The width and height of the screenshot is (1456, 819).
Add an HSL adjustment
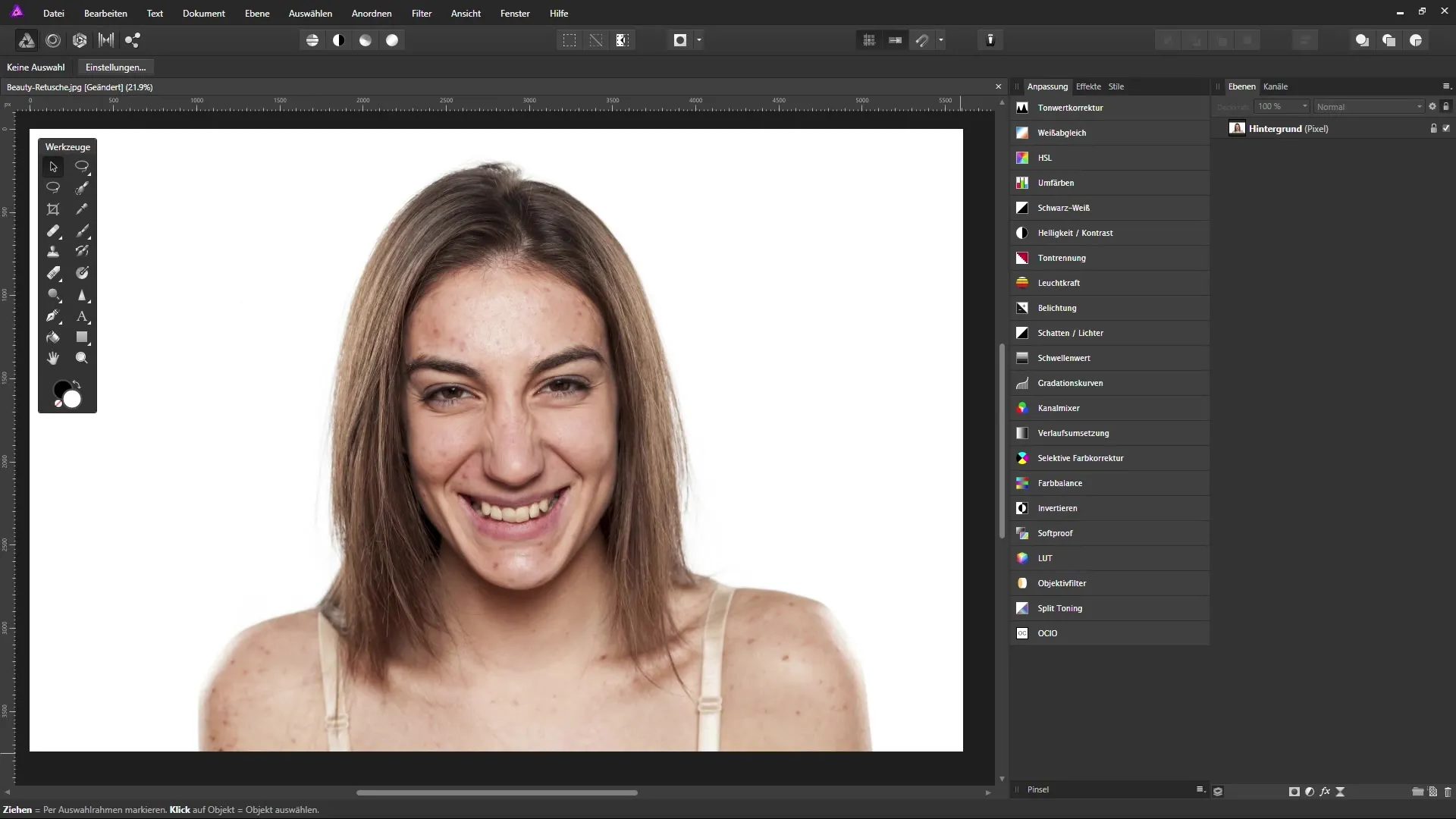pos(1109,158)
